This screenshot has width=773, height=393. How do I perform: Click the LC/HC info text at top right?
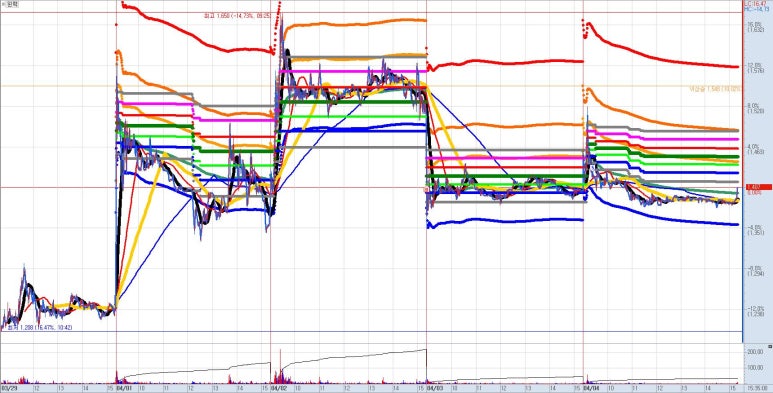(759, 6)
